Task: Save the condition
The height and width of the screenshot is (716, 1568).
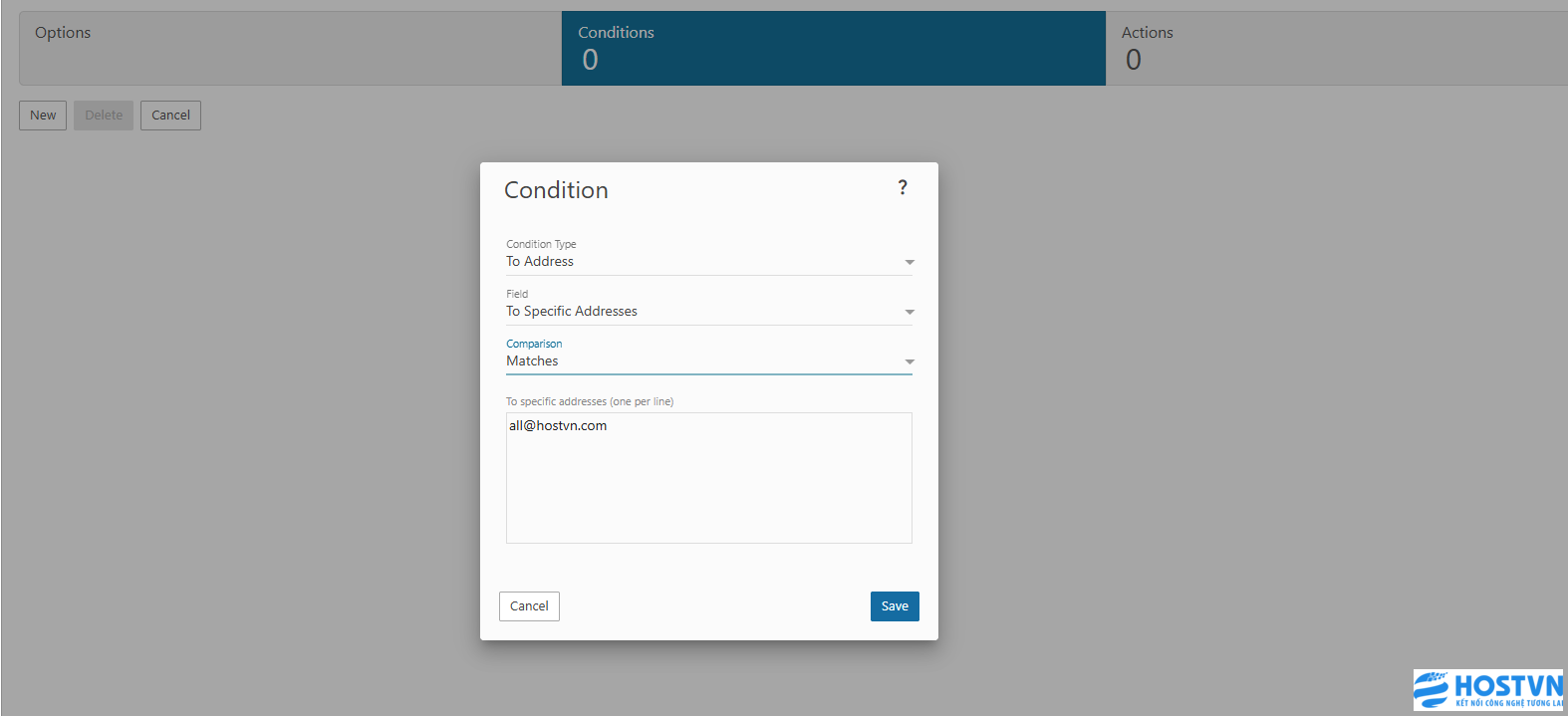Action: click(895, 606)
